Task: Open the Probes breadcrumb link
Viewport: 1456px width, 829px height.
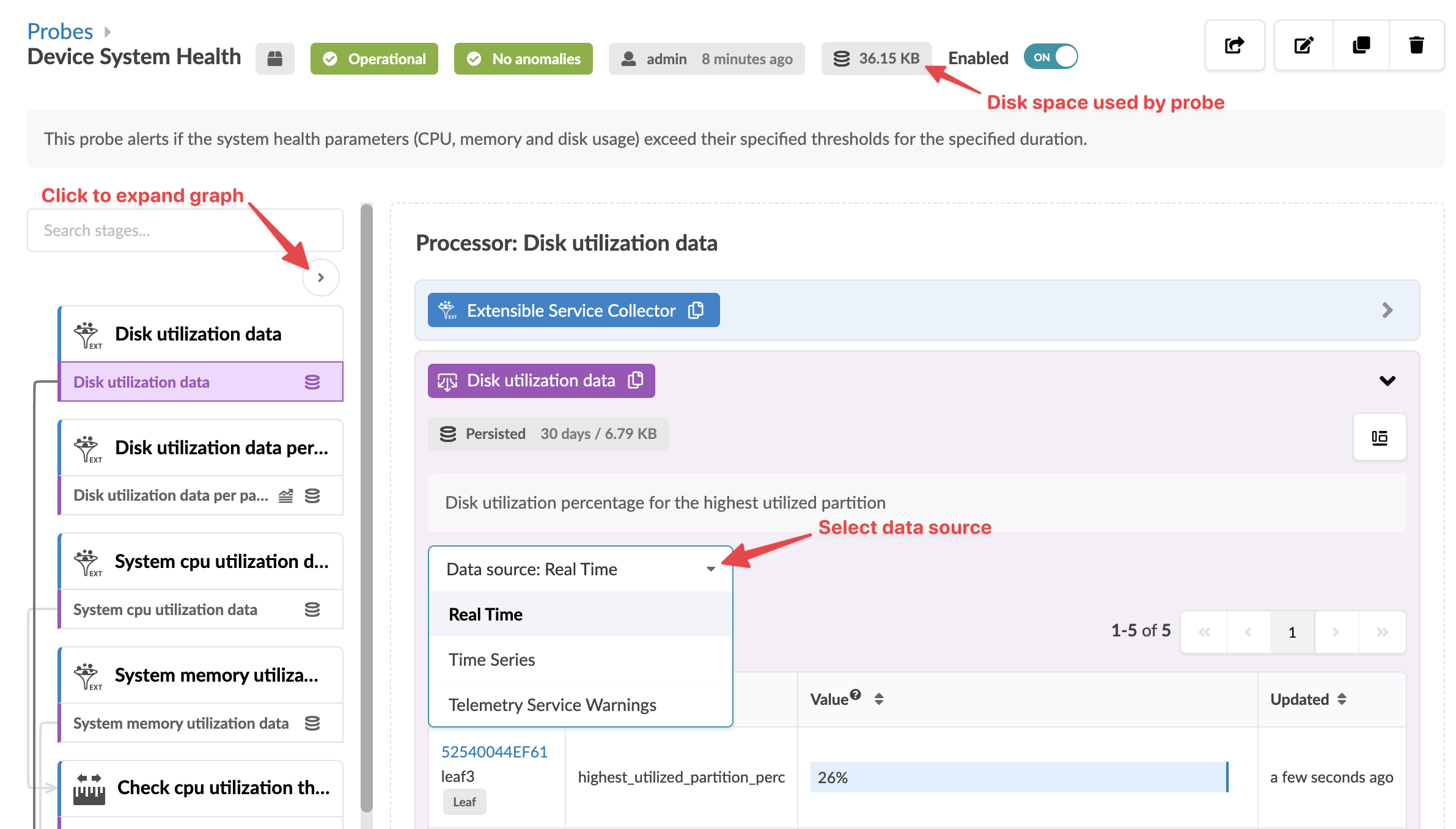Action: (60, 31)
